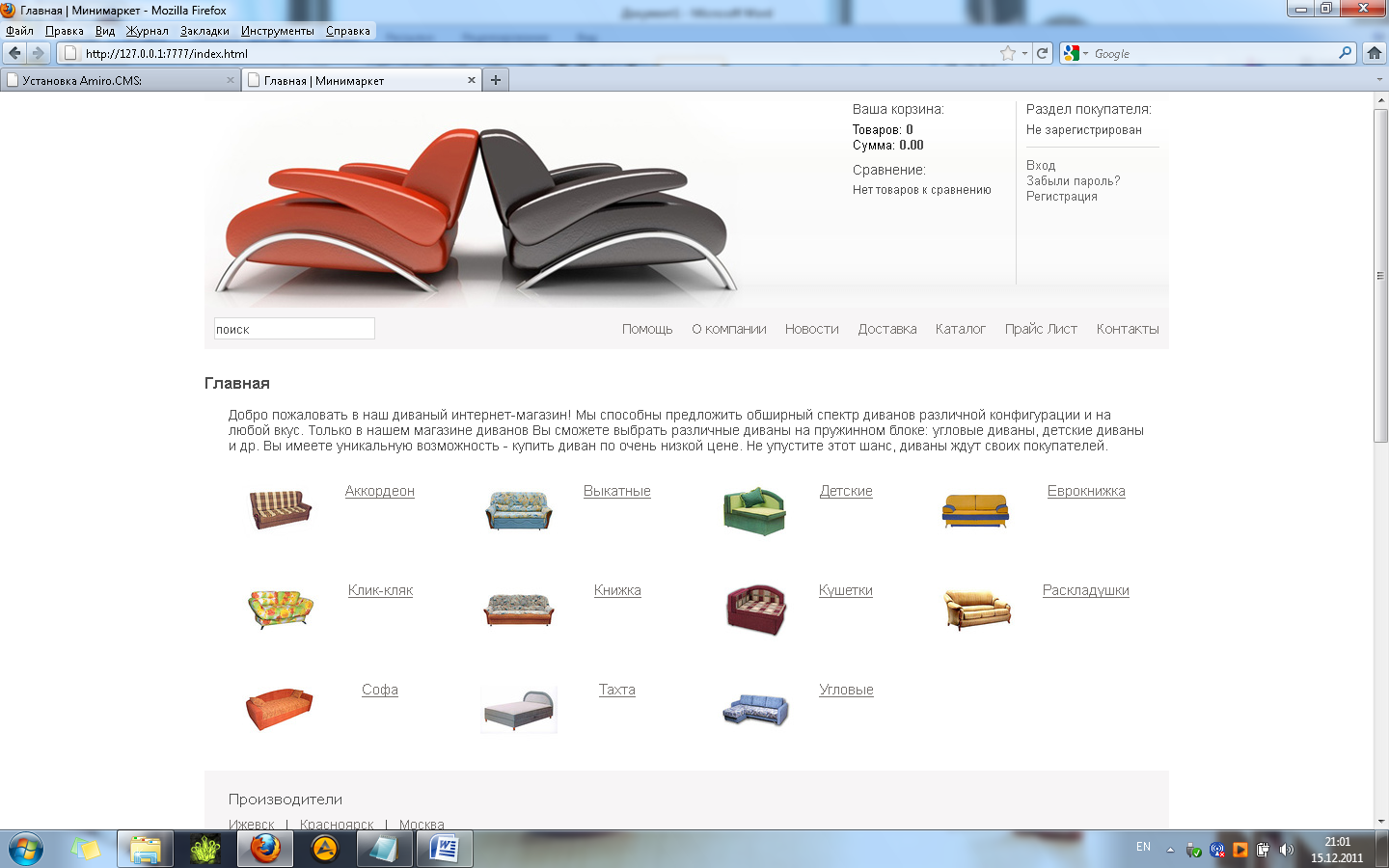Image resolution: width=1389 pixels, height=868 pixels.
Task: Open the Клик-кляк category link
Action: click(x=380, y=590)
